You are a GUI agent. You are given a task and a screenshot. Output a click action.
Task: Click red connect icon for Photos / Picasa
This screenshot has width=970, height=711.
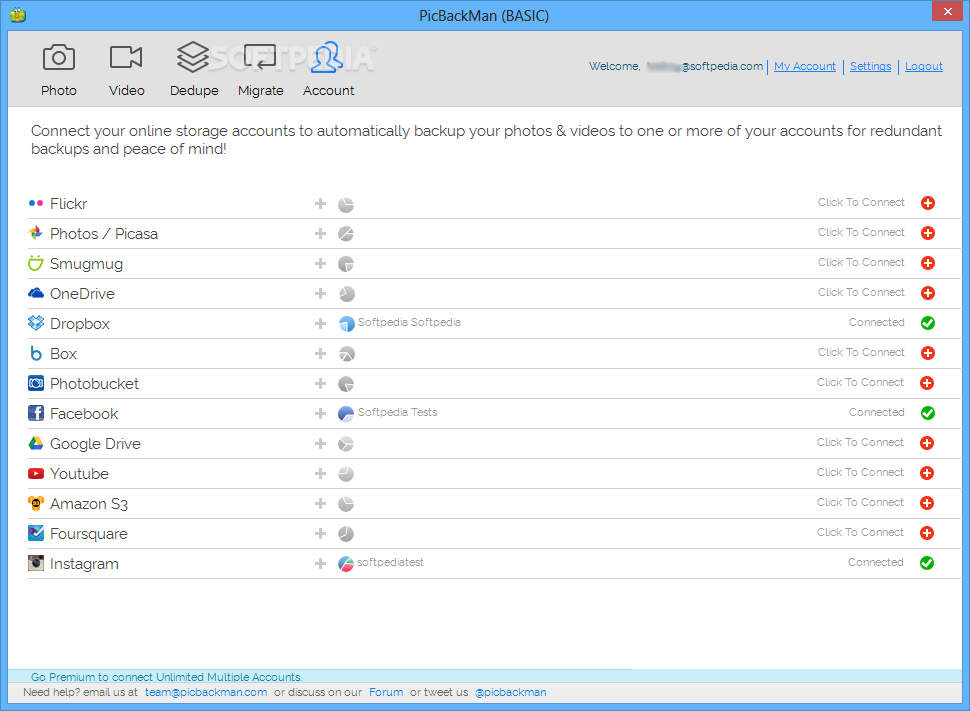click(x=927, y=233)
